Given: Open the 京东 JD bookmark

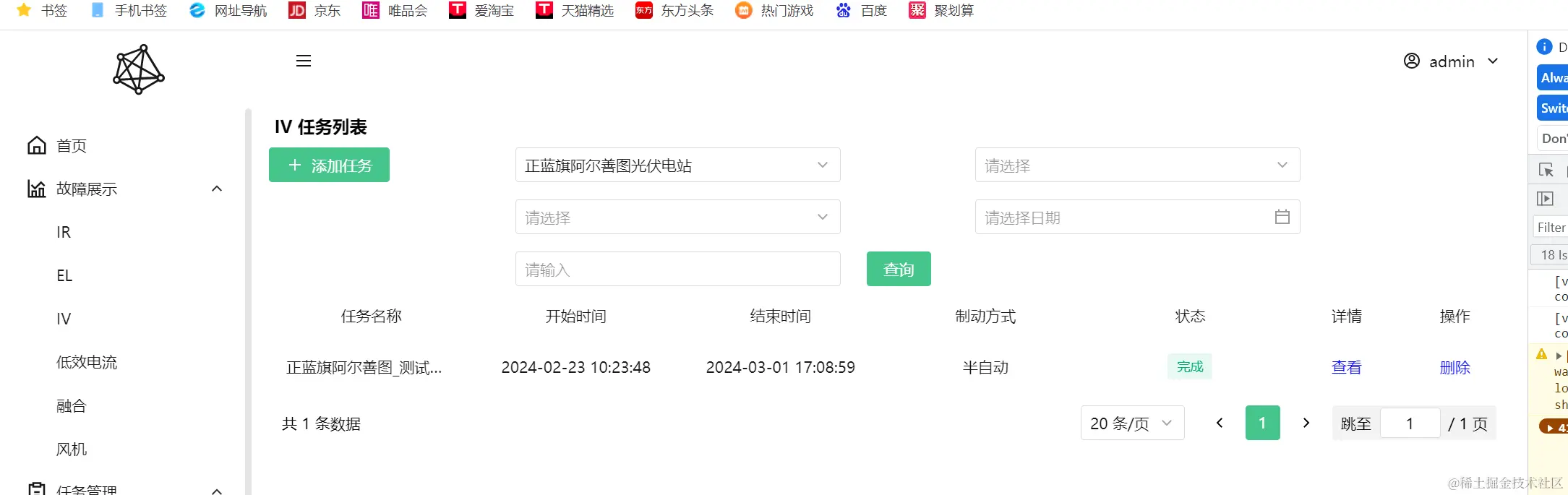Looking at the screenshot, I should click(x=314, y=10).
